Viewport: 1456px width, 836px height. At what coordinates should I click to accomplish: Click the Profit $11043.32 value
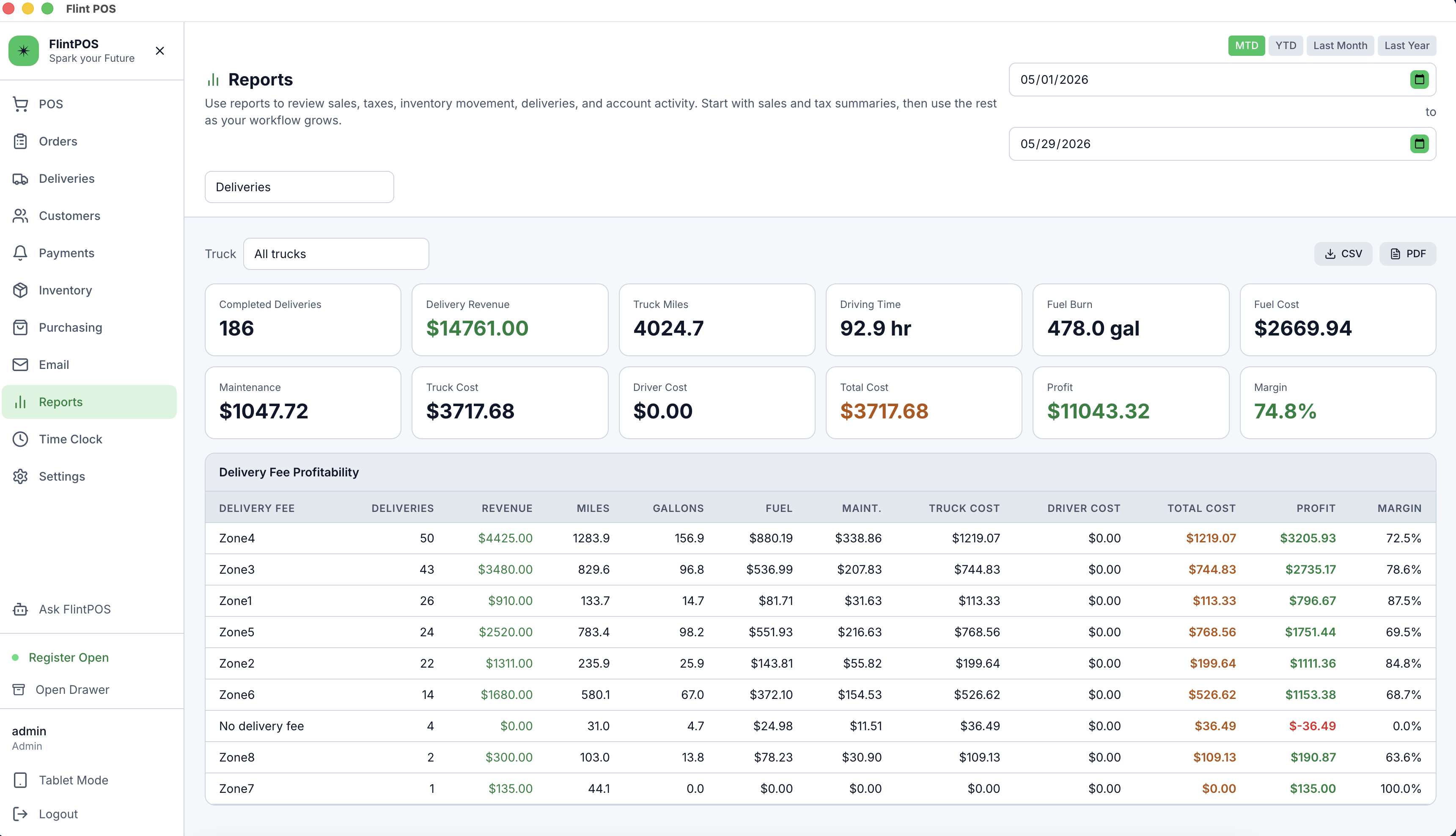(1098, 411)
